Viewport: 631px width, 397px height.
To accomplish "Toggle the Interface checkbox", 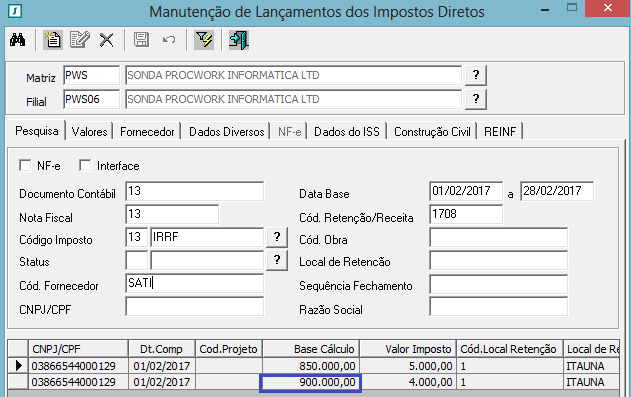I will coord(85,165).
